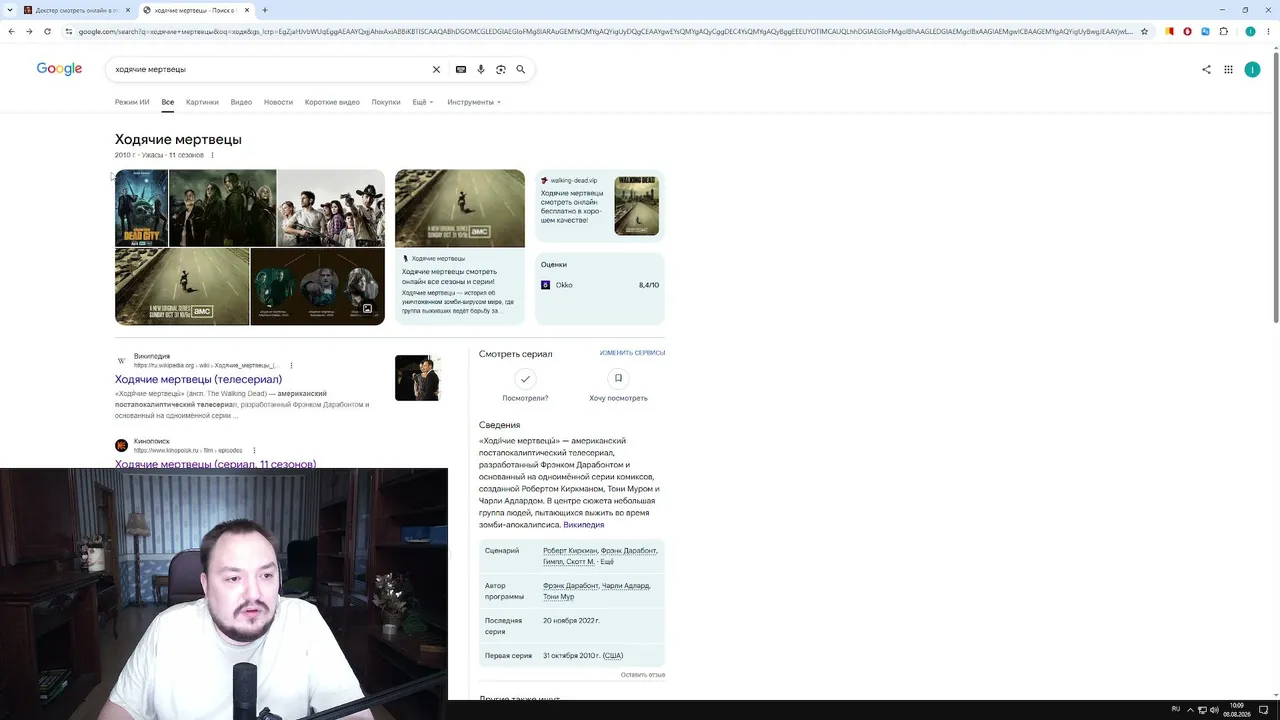Click the Google search input field
Screen dimensions: 1280x720
270,69
